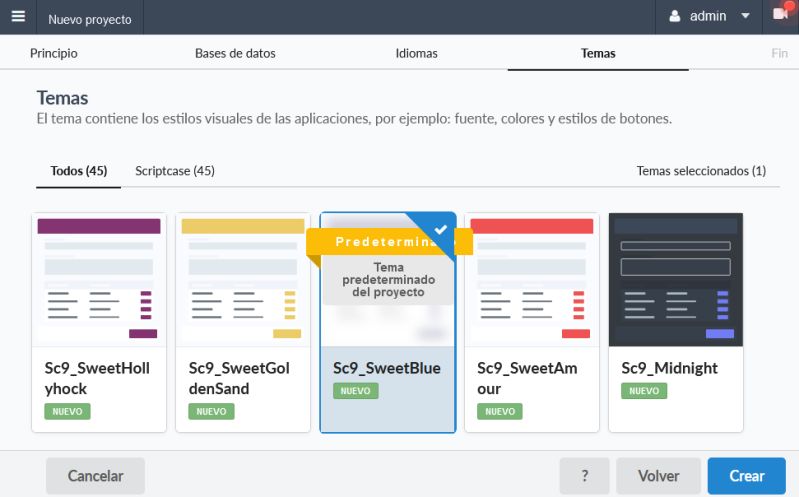Go to the Bases de datos step
Image resolution: width=799 pixels, height=497 pixels.
(235, 53)
